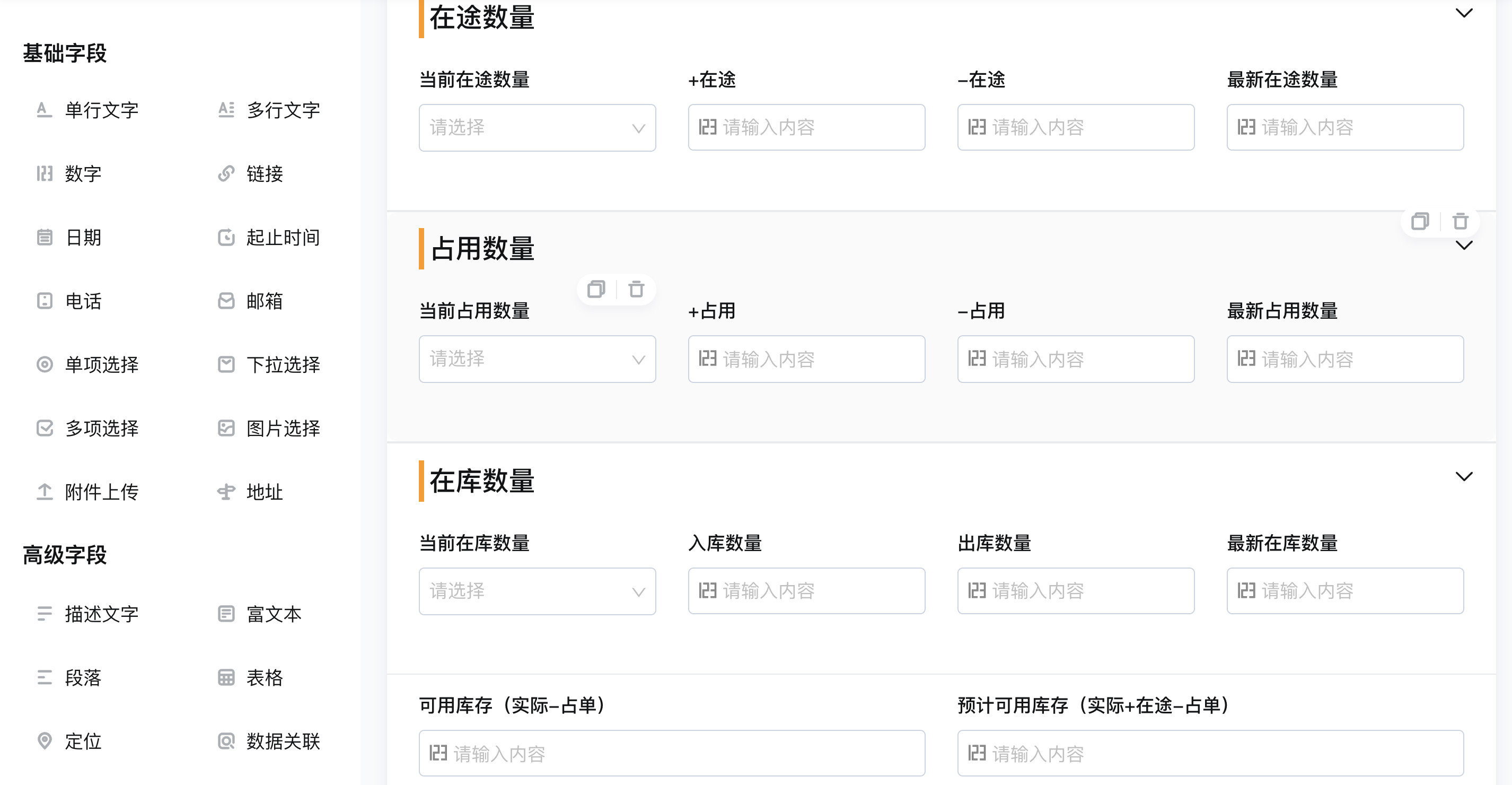Delete the 当前占用数量 field using its trash icon
Image resolution: width=1512 pixels, height=785 pixels.
click(x=636, y=289)
